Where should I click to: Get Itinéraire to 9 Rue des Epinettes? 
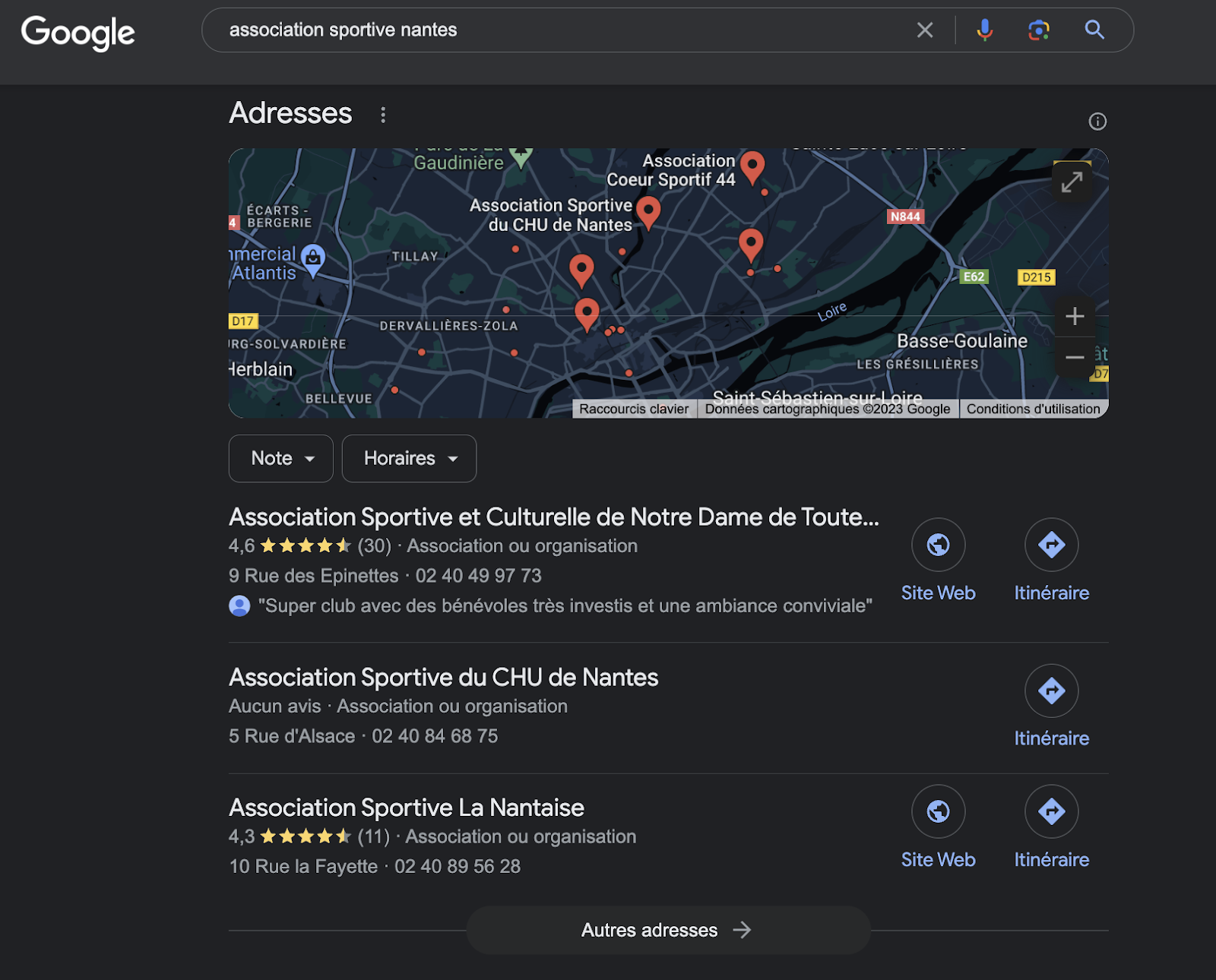click(1052, 561)
